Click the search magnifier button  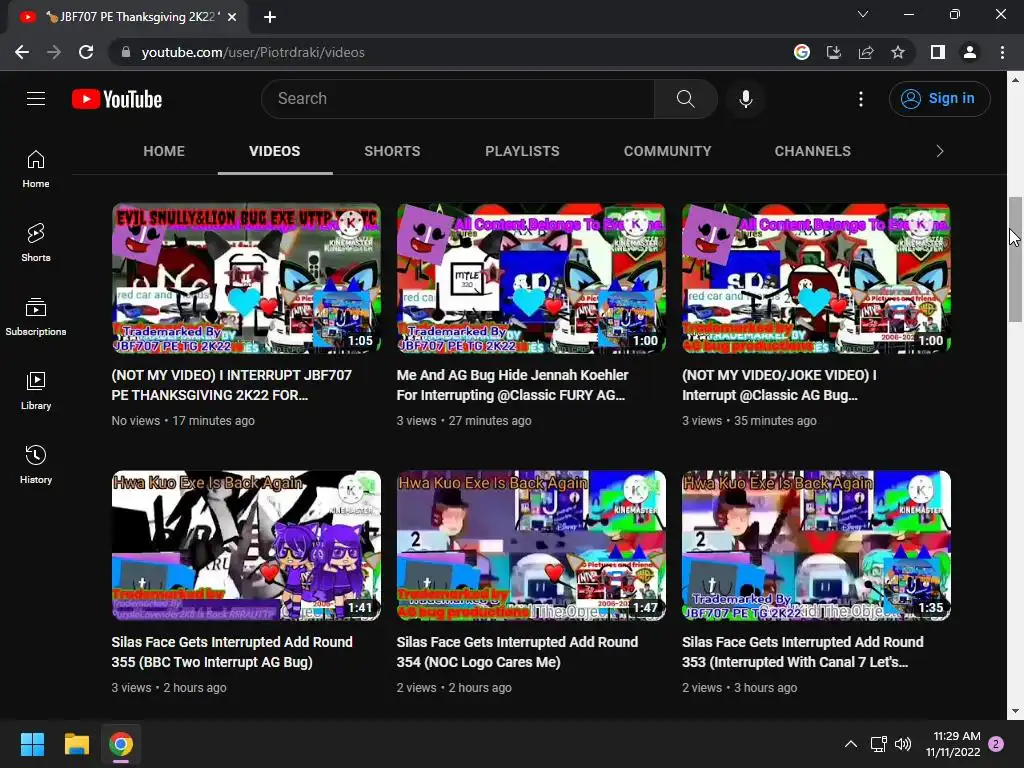pyautogui.click(x=686, y=99)
